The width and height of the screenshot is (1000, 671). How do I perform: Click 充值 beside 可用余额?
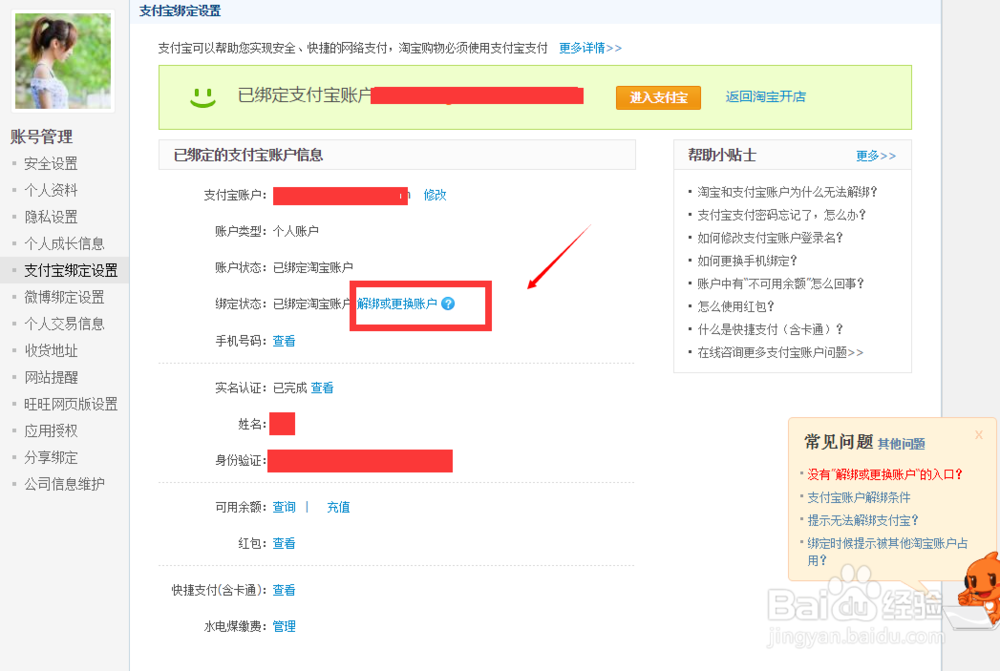(339, 507)
